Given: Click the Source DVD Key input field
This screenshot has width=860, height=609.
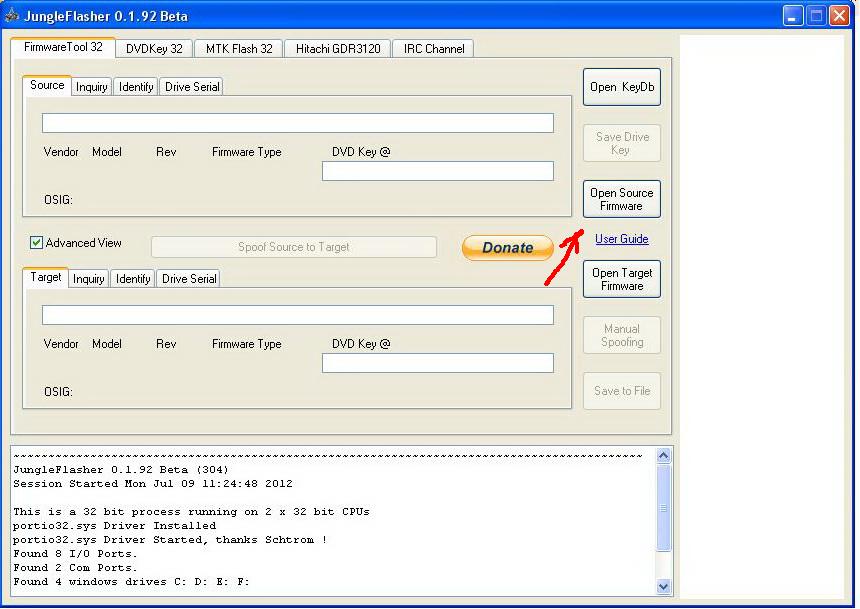Looking at the screenshot, I should coord(437,171).
